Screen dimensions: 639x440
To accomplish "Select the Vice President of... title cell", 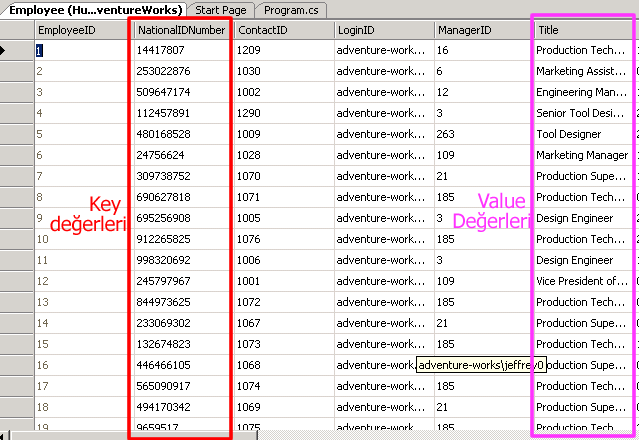I will coord(582,281).
